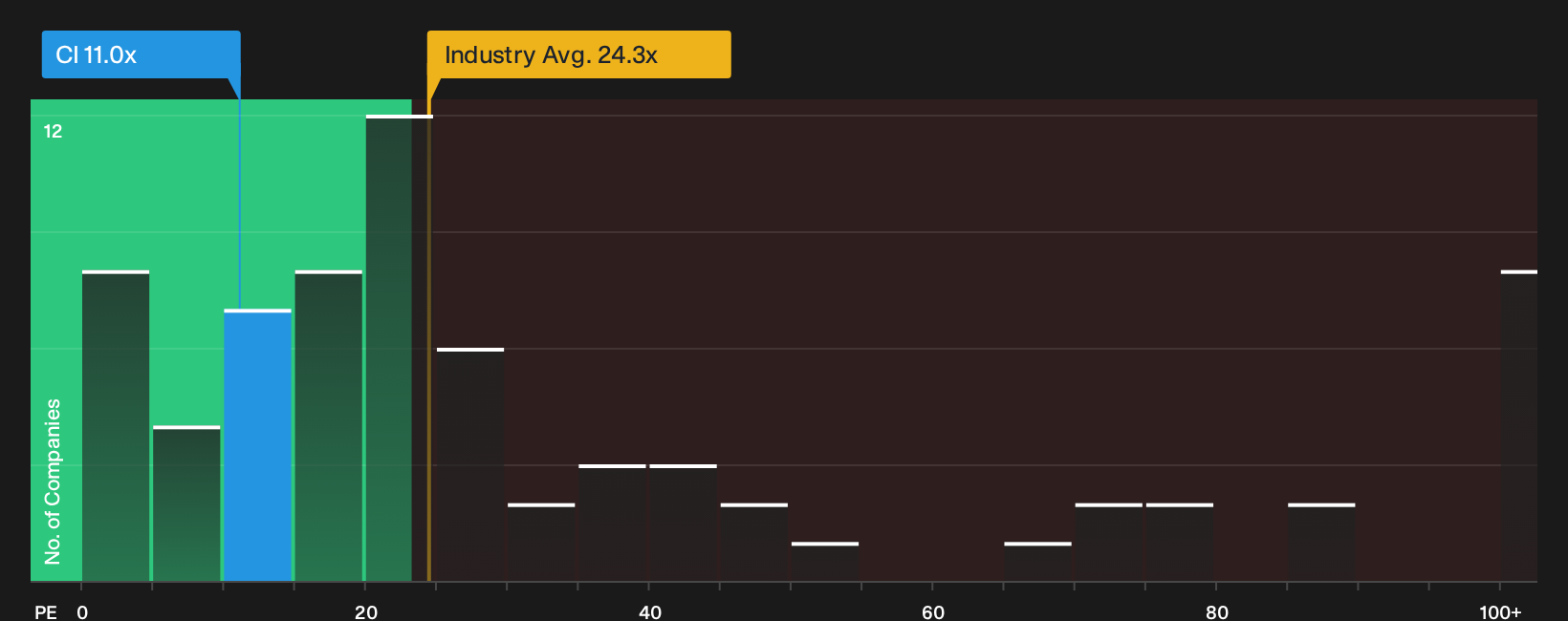Click the short bar at PE 5-10
Viewport: 1568px width, 621px height.
tap(186, 503)
